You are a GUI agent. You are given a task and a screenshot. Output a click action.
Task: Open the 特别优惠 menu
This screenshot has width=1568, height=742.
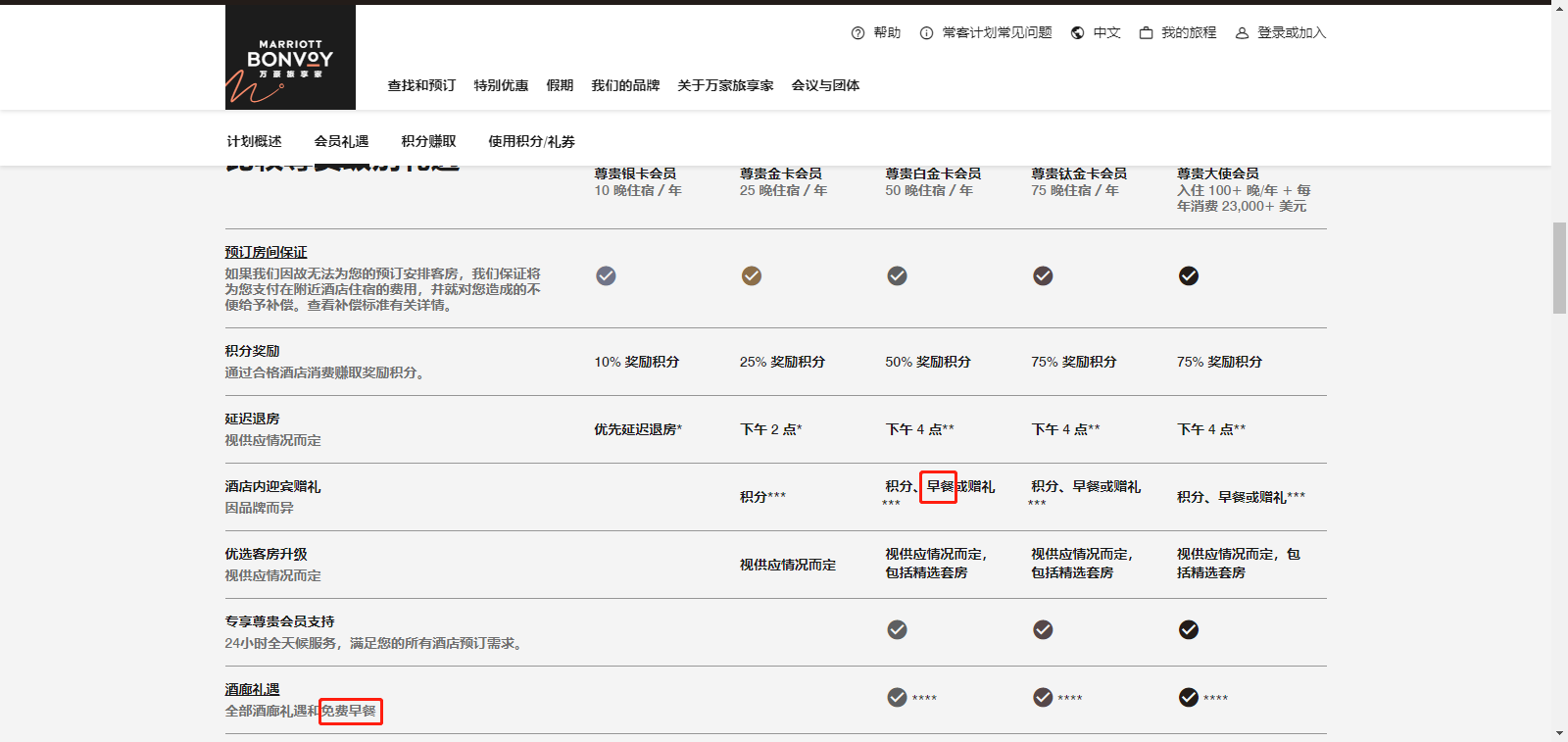click(x=502, y=86)
